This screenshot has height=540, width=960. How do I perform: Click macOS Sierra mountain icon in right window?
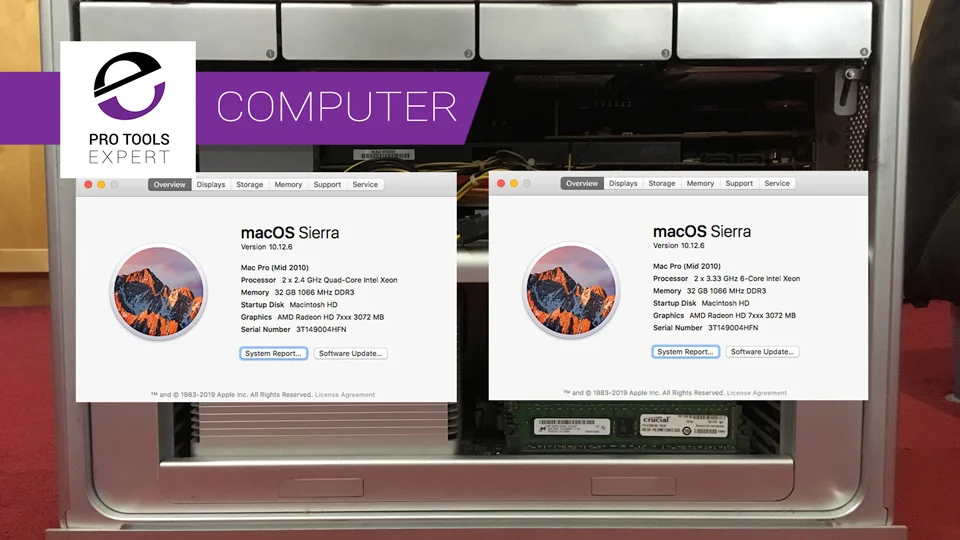coord(571,290)
